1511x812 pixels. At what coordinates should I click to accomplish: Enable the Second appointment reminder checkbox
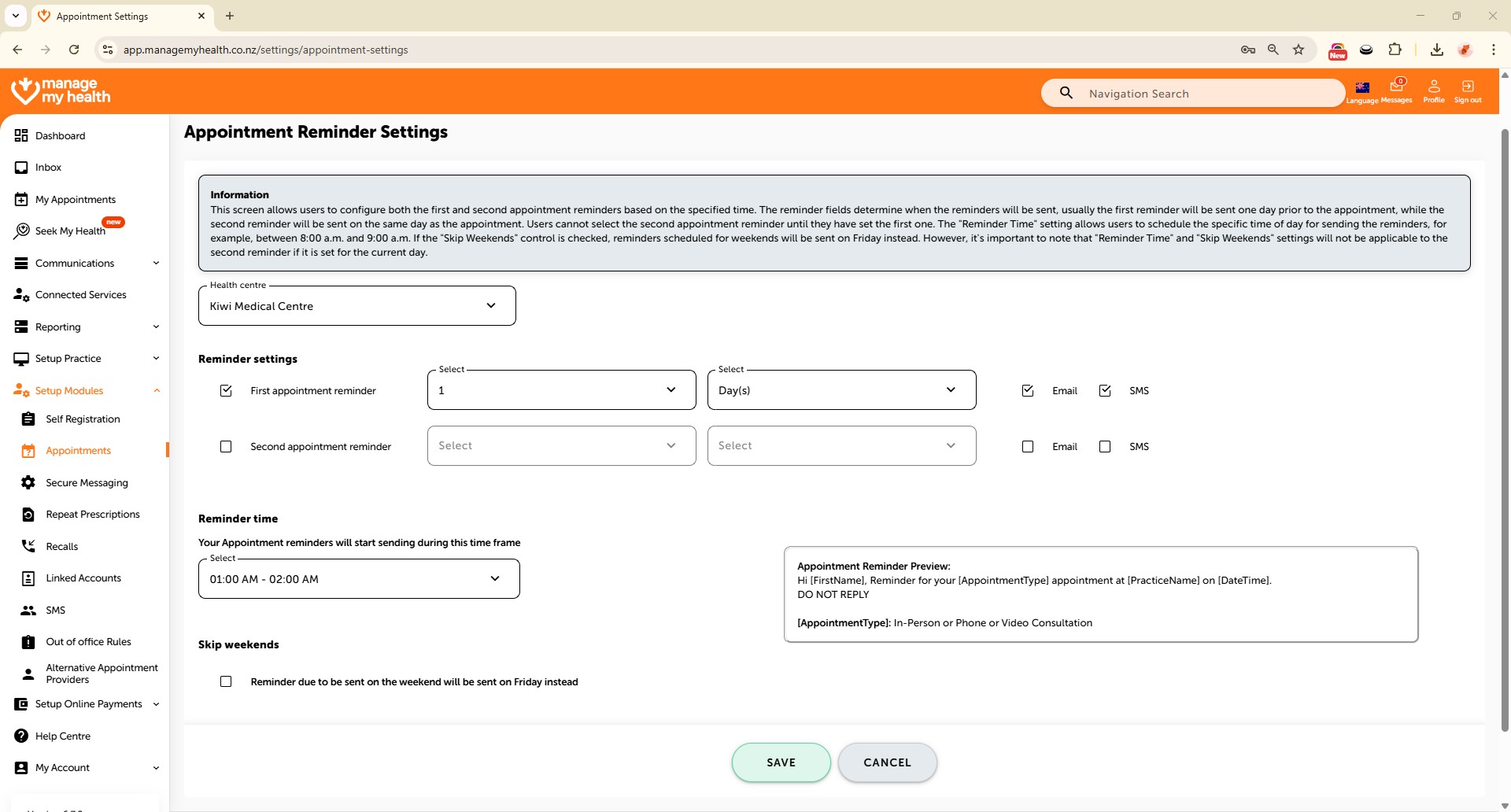[226, 446]
